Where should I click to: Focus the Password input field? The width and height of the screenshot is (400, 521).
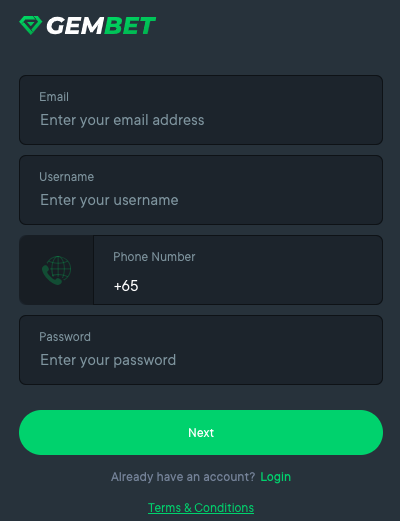coord(201,350)
